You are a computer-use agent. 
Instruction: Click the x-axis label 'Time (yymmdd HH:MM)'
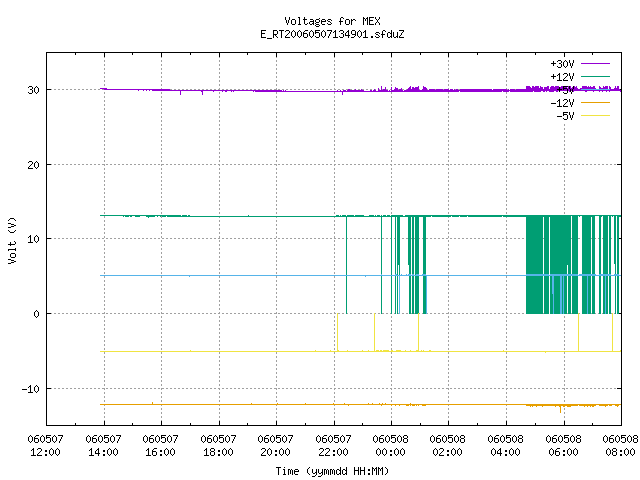click(x=332, y=471)
